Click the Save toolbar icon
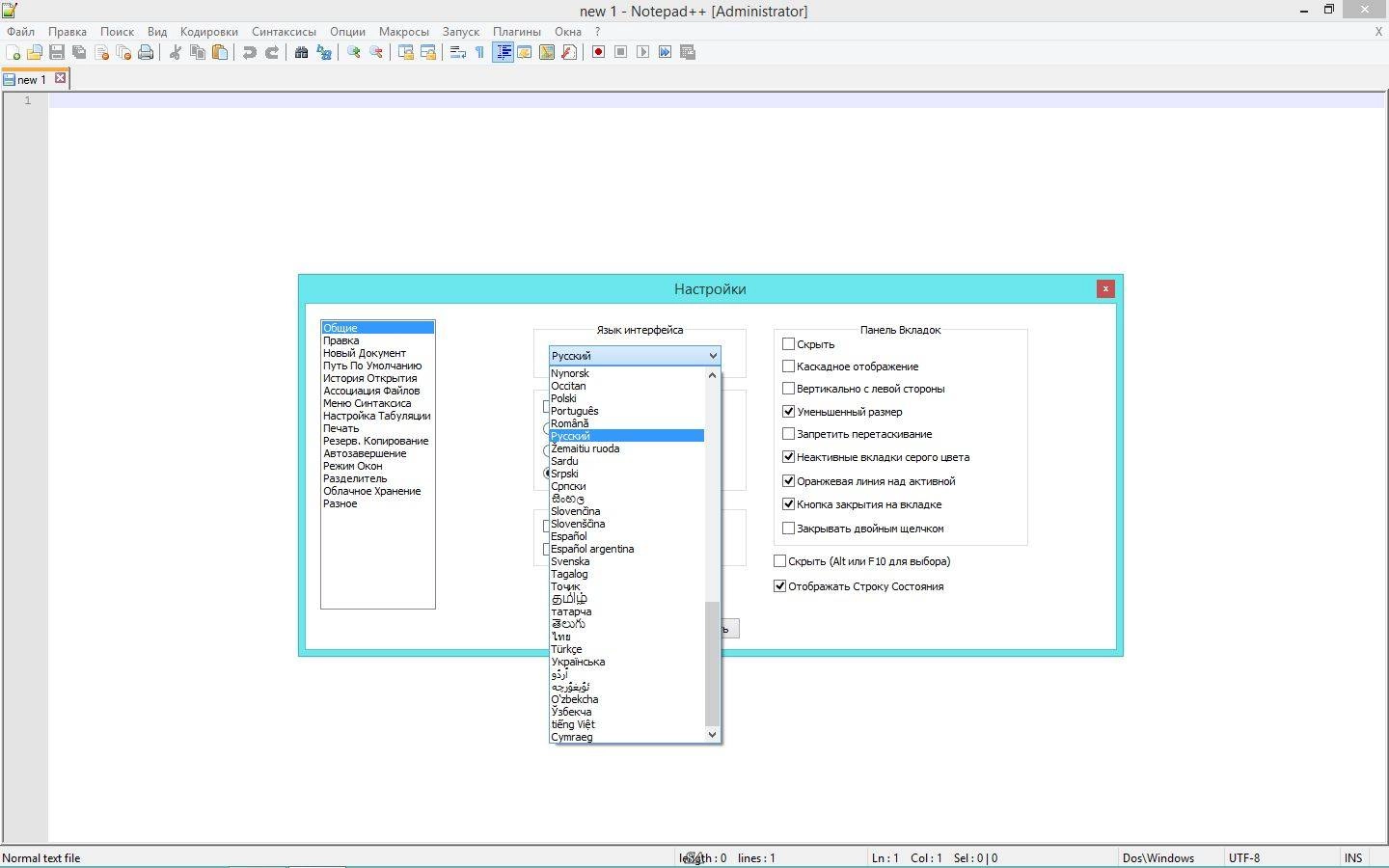The height and width of the screenshot is (868, 1389). pos(57,52)
